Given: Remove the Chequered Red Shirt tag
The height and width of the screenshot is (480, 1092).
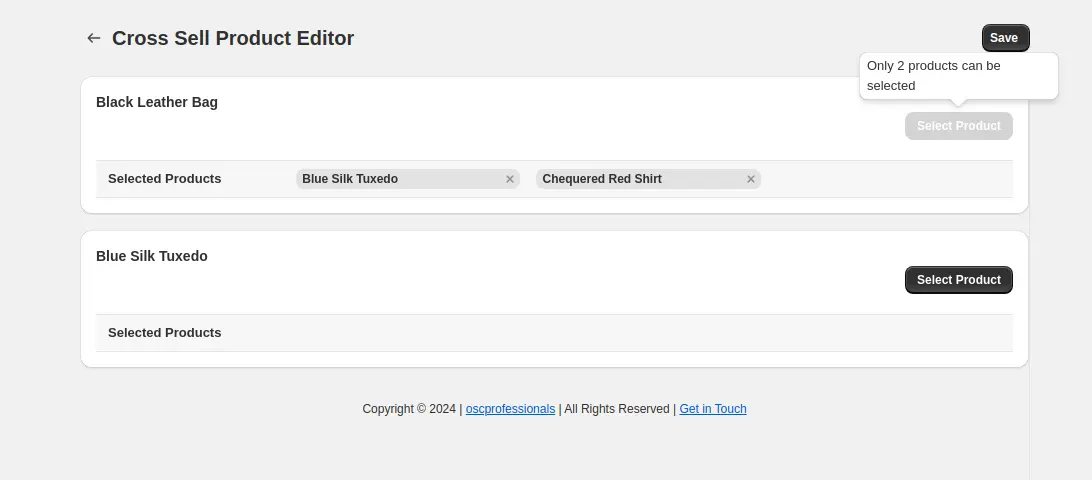Looking at the screenshot, I should [x=751, y=179].
